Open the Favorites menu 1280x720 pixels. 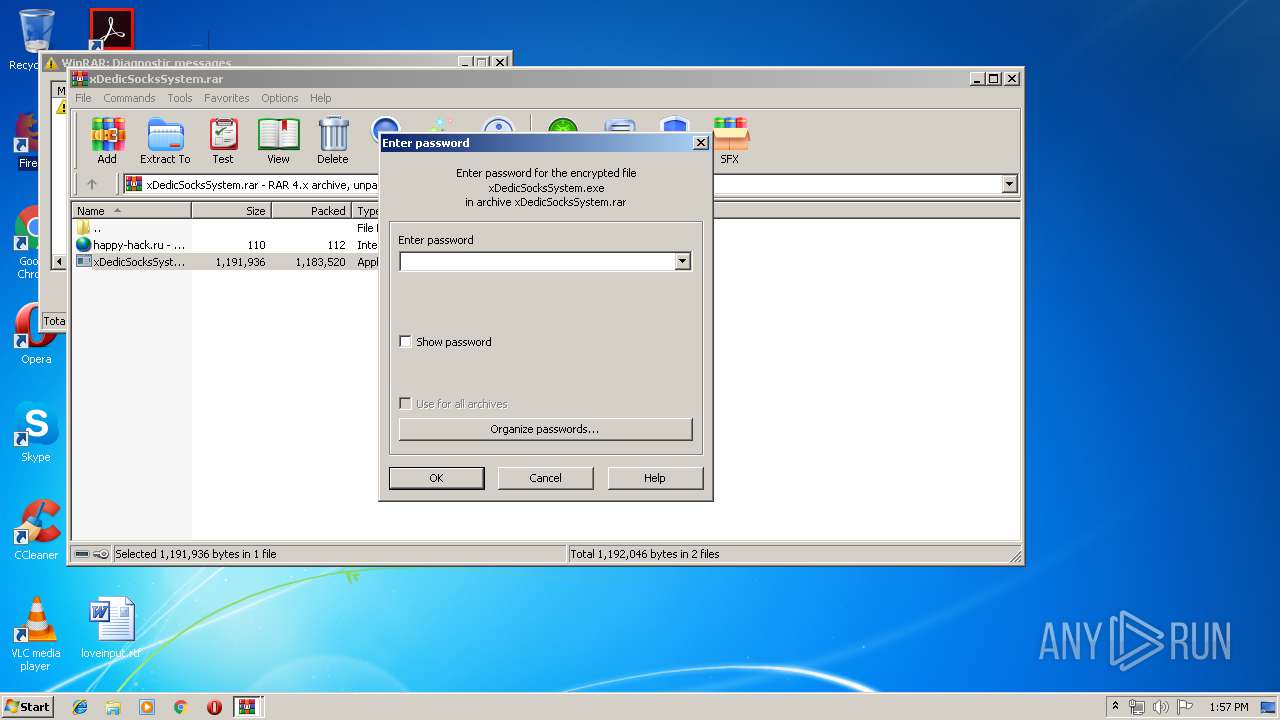[x=227, y=98]
